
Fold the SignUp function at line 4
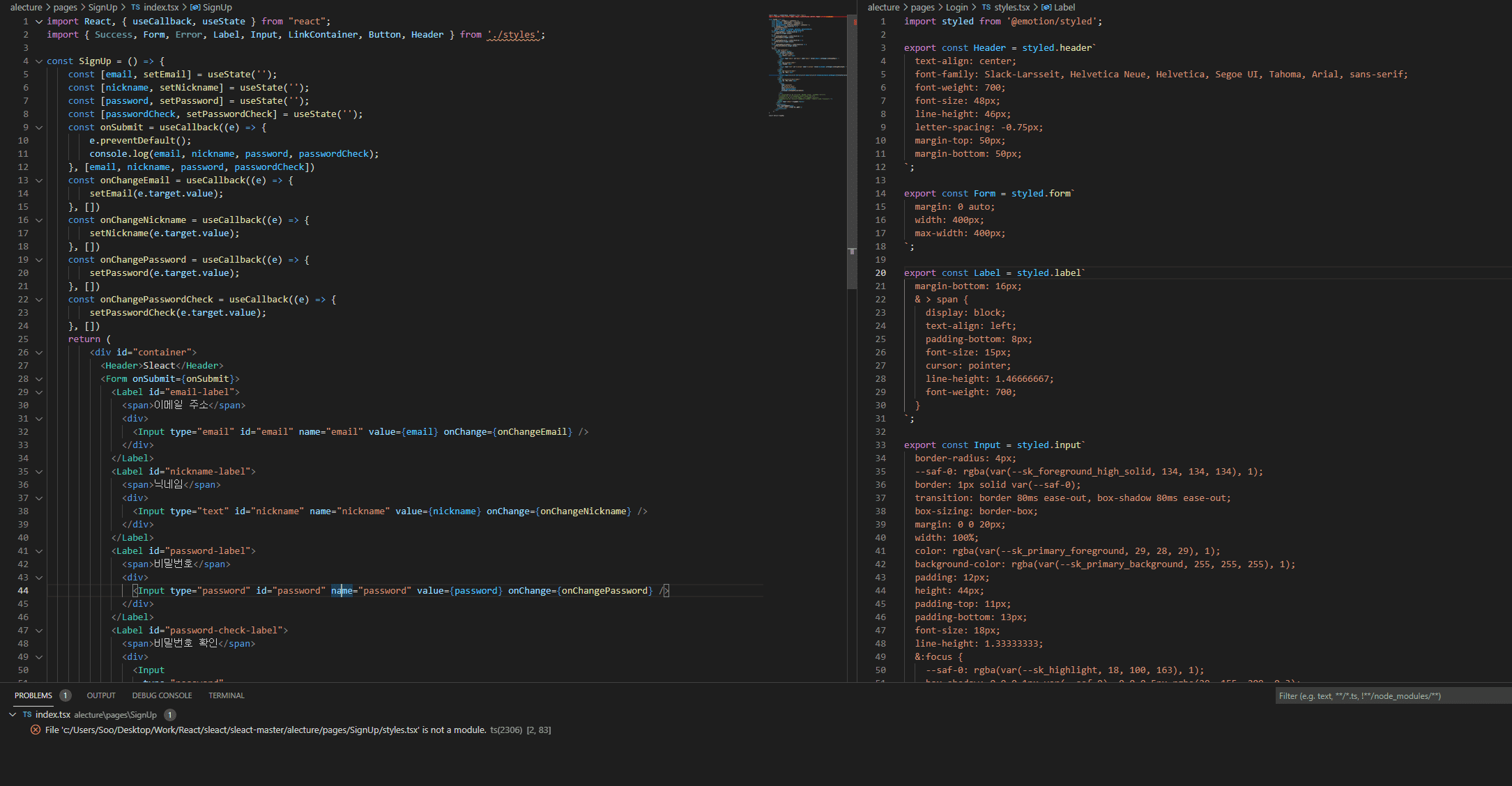tap(39, 61)
